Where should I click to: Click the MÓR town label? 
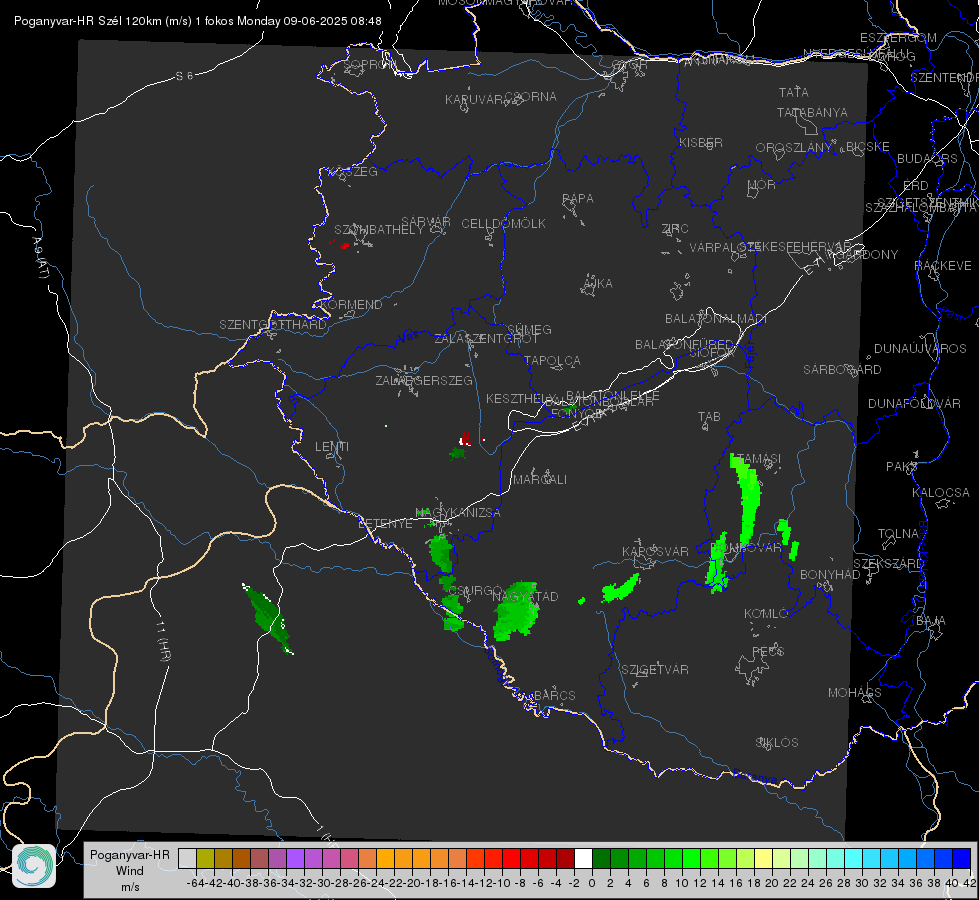[x=762, y=185]
